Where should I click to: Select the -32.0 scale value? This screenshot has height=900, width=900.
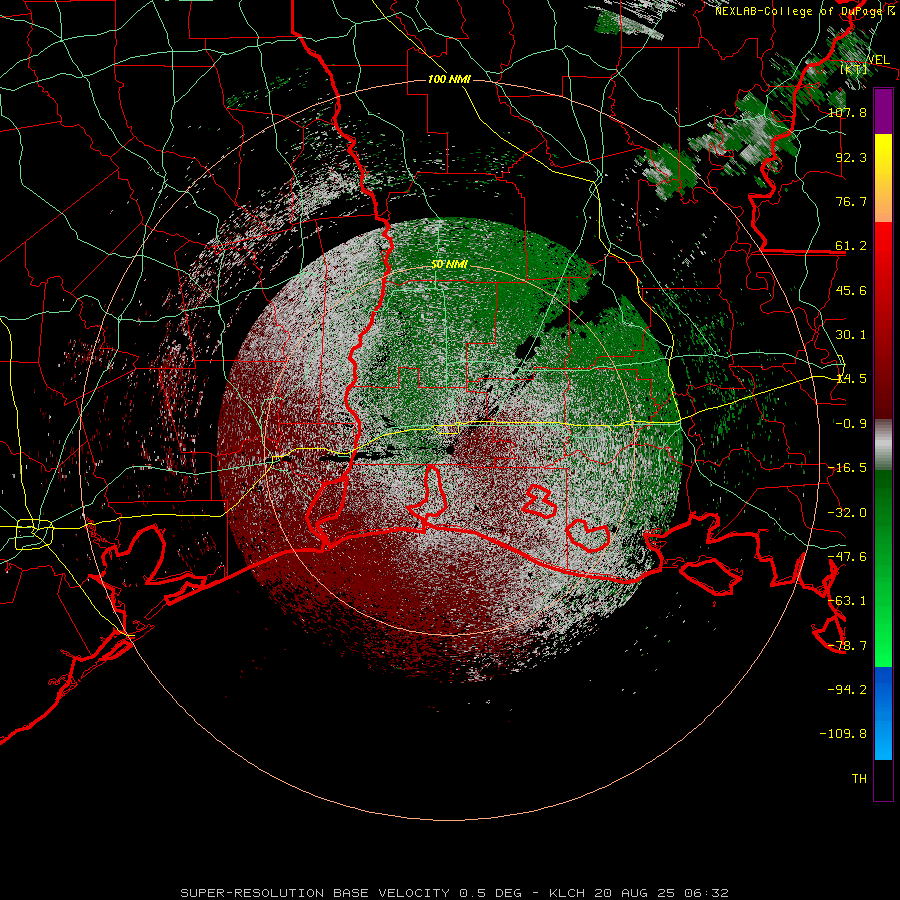847,513
